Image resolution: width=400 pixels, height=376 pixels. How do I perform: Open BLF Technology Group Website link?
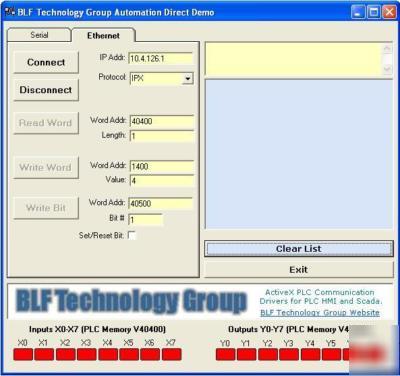pyautogui.click(x=320, y=313)
